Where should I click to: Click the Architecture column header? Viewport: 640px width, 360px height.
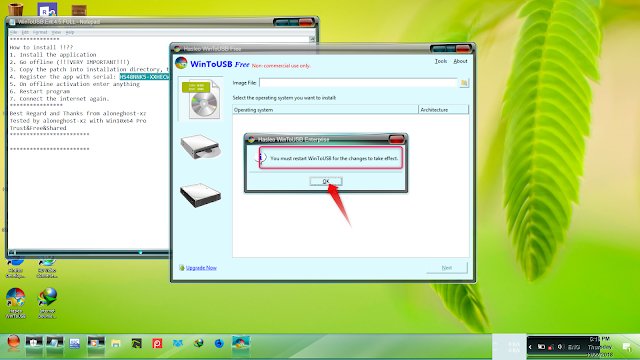(444, 110)
